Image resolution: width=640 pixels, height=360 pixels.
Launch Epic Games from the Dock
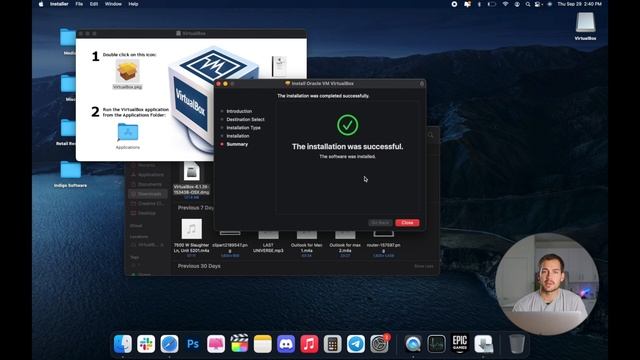pyautogui.click(x=460, y=344)
